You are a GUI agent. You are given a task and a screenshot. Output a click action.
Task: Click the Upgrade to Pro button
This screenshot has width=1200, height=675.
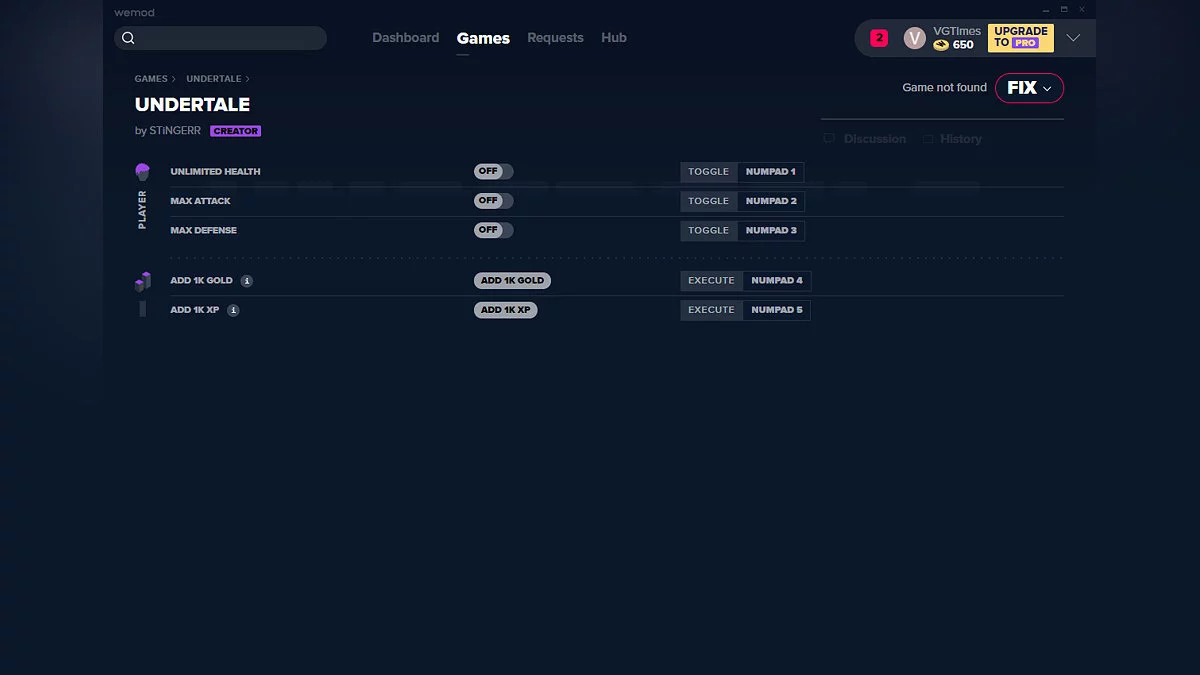[1020, 38]
